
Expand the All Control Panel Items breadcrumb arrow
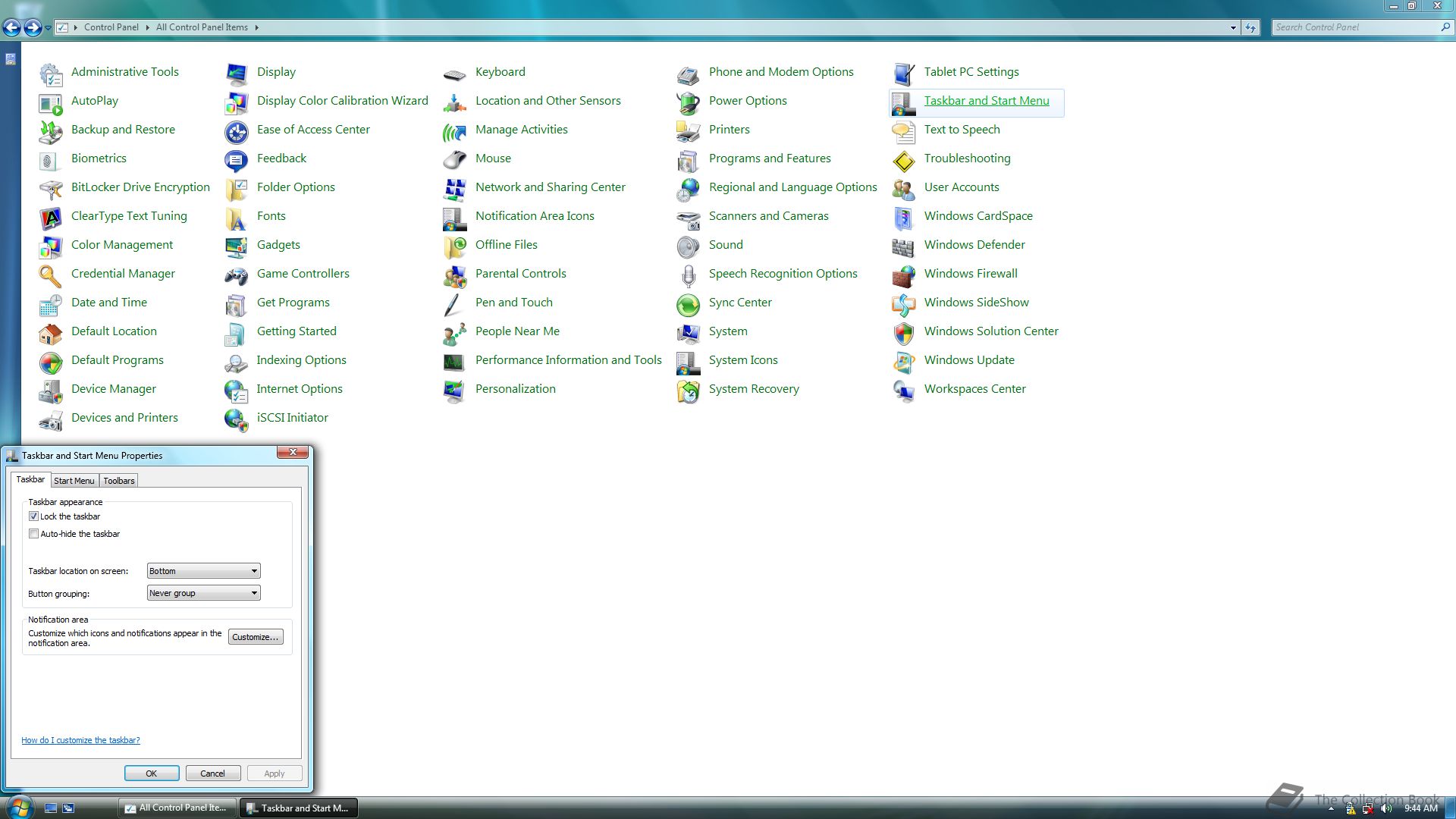256,27
